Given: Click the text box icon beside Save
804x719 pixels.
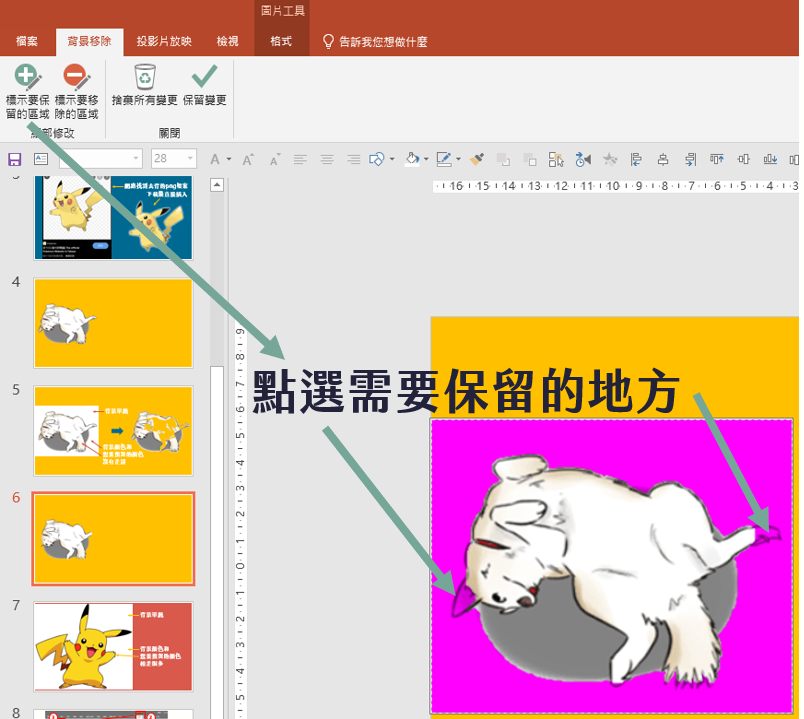Looking at the screenshot, I should click(x=41, y=159).
